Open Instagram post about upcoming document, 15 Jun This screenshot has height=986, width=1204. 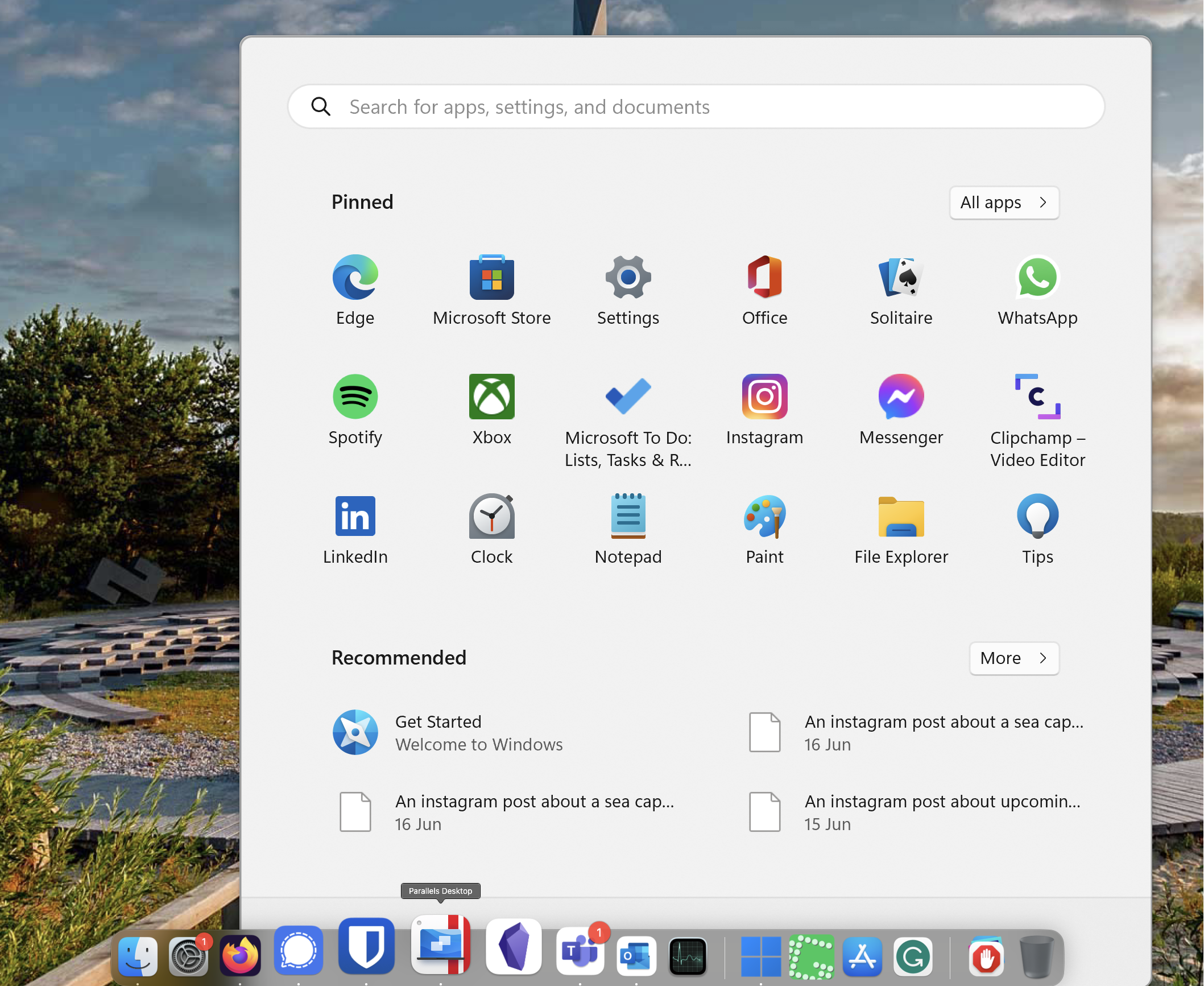click(x=916, y=812)
